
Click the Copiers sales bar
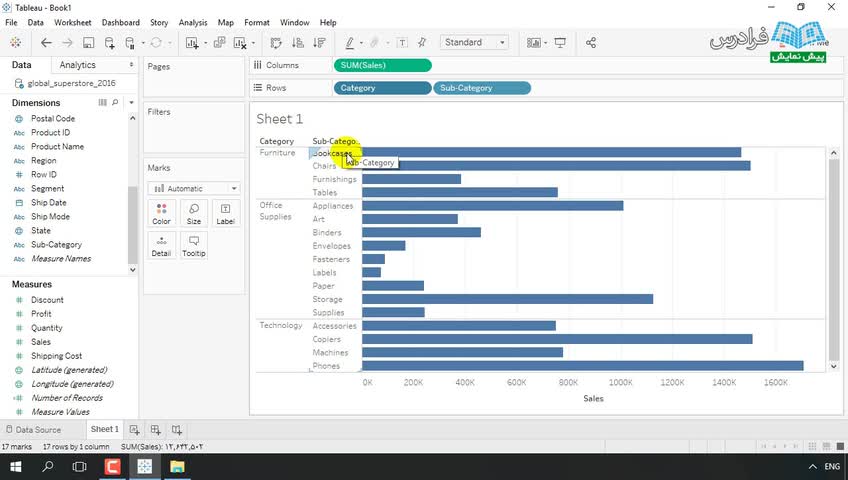point(557,339)
